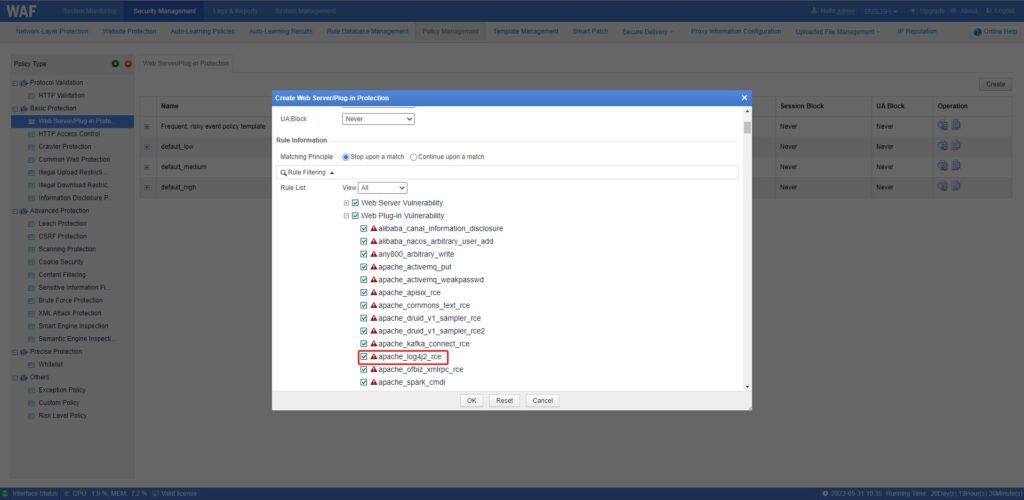
Task: Click the Advanced Protection folder icon
Action: pos(24,211)
